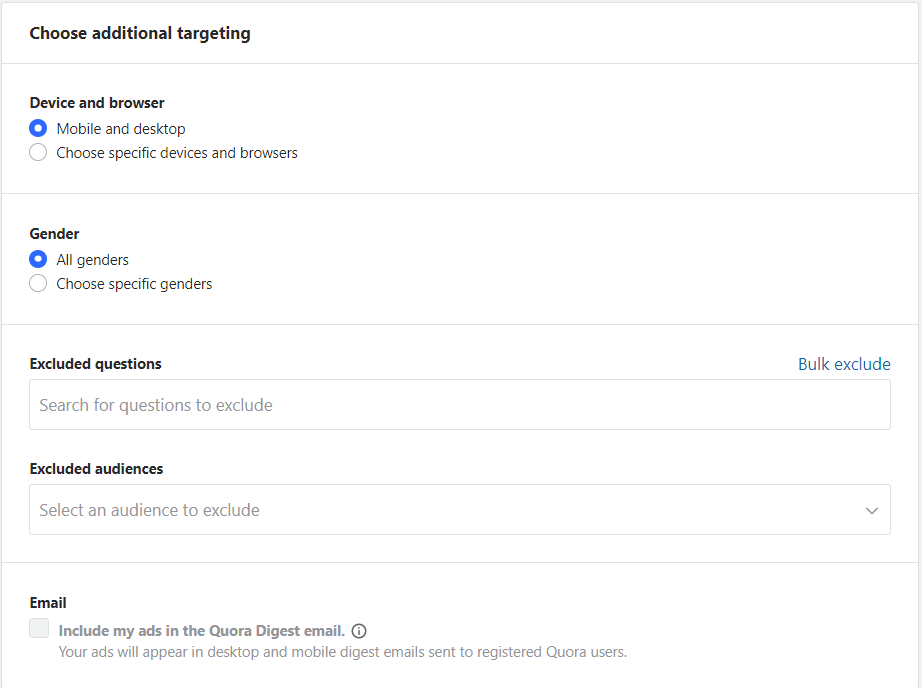Focus the Search for questions to exclude field
This screenshot has height=688, width=922.
460,405
